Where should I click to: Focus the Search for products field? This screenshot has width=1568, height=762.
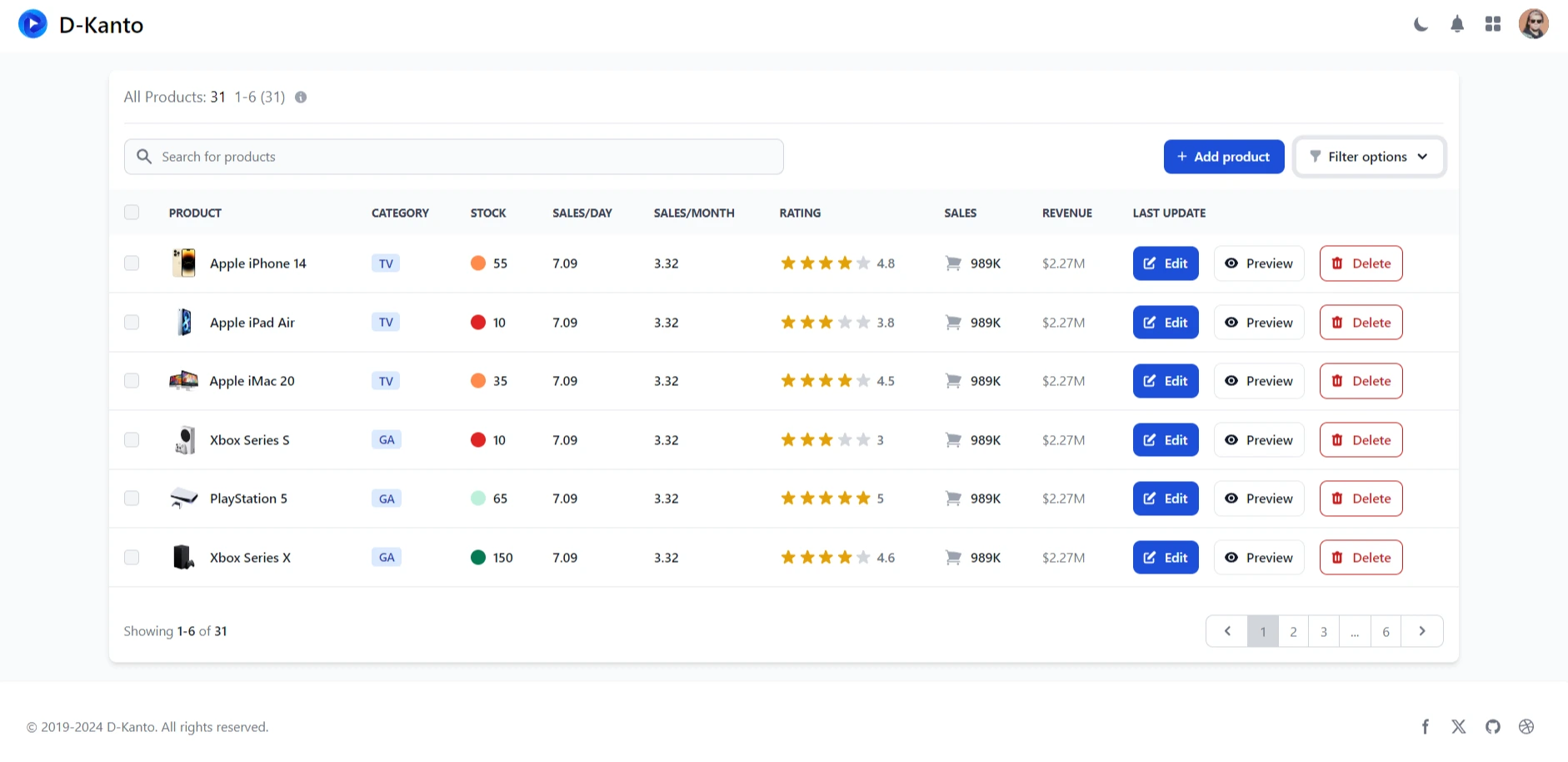(454, 157)
